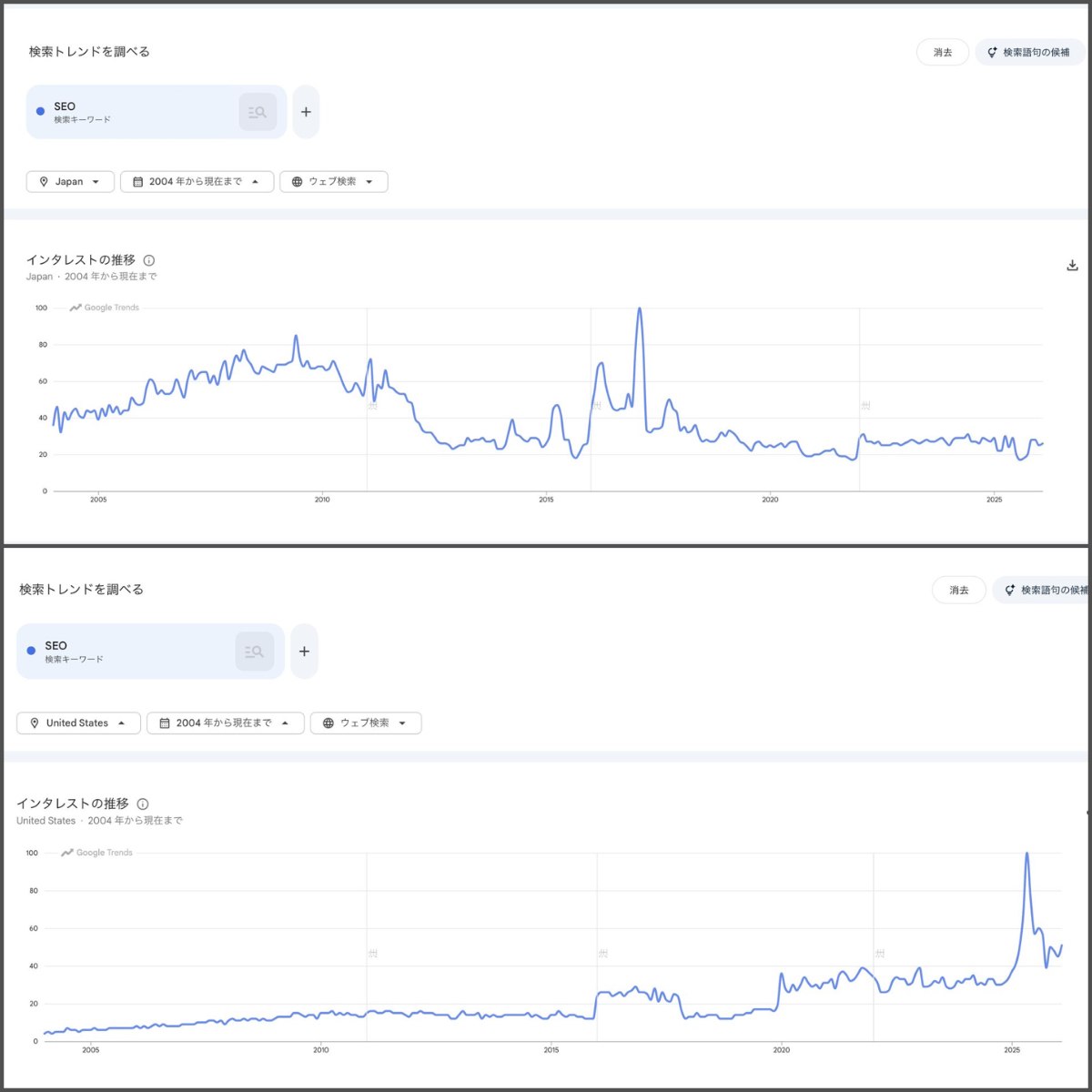This screenshot has width=1092, height=1092.
Task: Click the note marker near 2022 on the United States chart
Action: (x=880, y=953)
